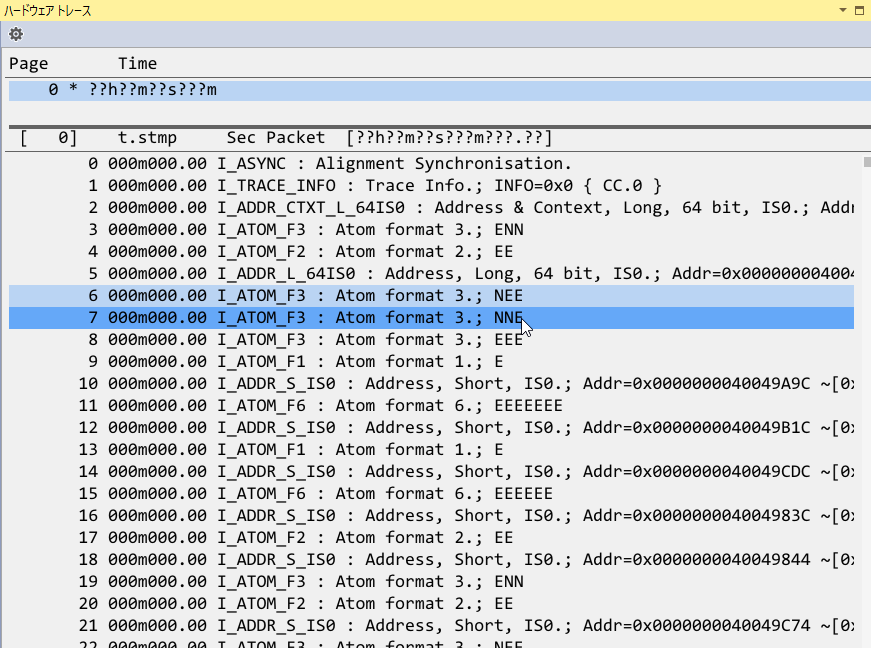Open the window position dropdown arrow
The image size is (871, 648).
tap(842, 10)
